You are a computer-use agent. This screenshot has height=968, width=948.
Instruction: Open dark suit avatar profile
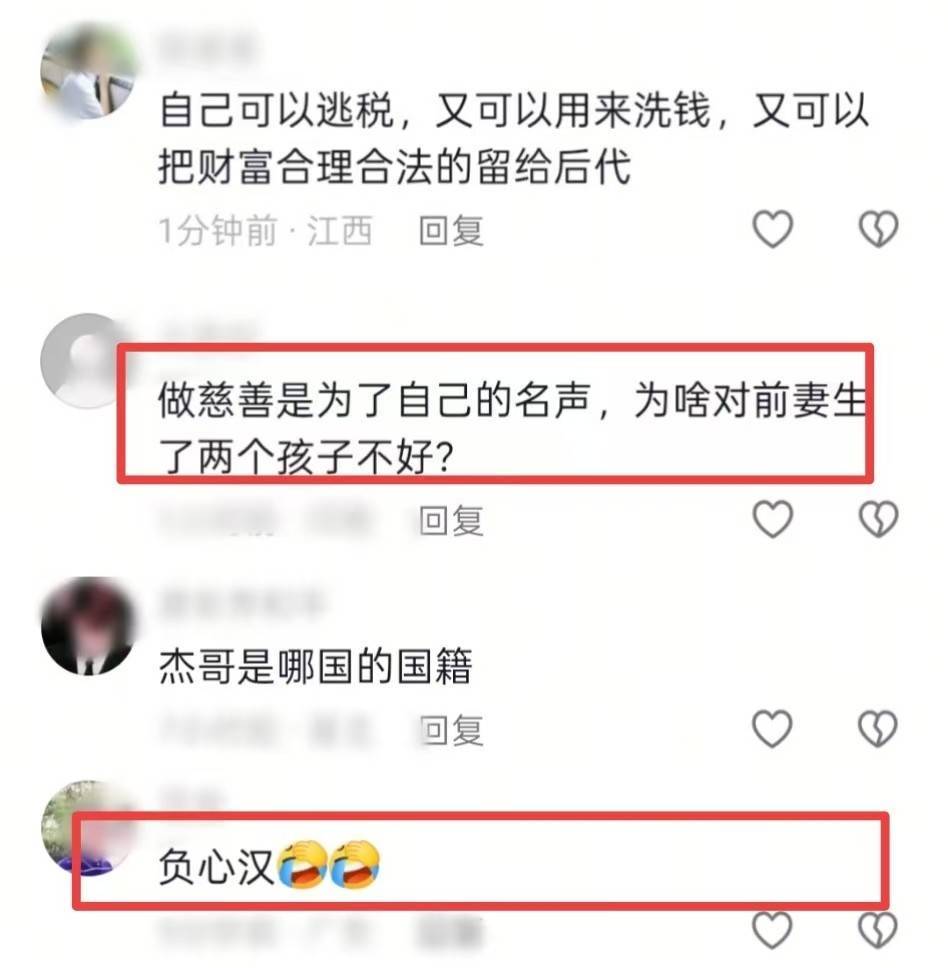[88, 626]
